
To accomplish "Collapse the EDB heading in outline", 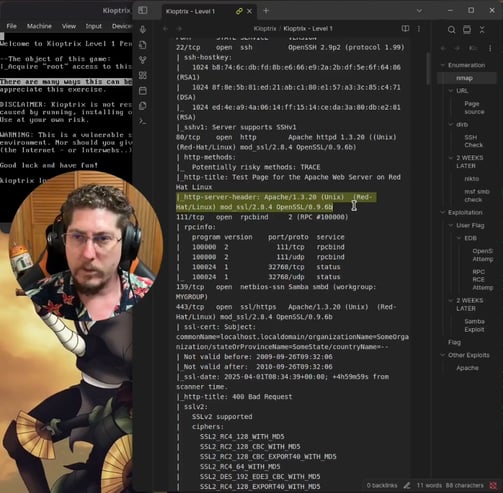I will 459,238.
